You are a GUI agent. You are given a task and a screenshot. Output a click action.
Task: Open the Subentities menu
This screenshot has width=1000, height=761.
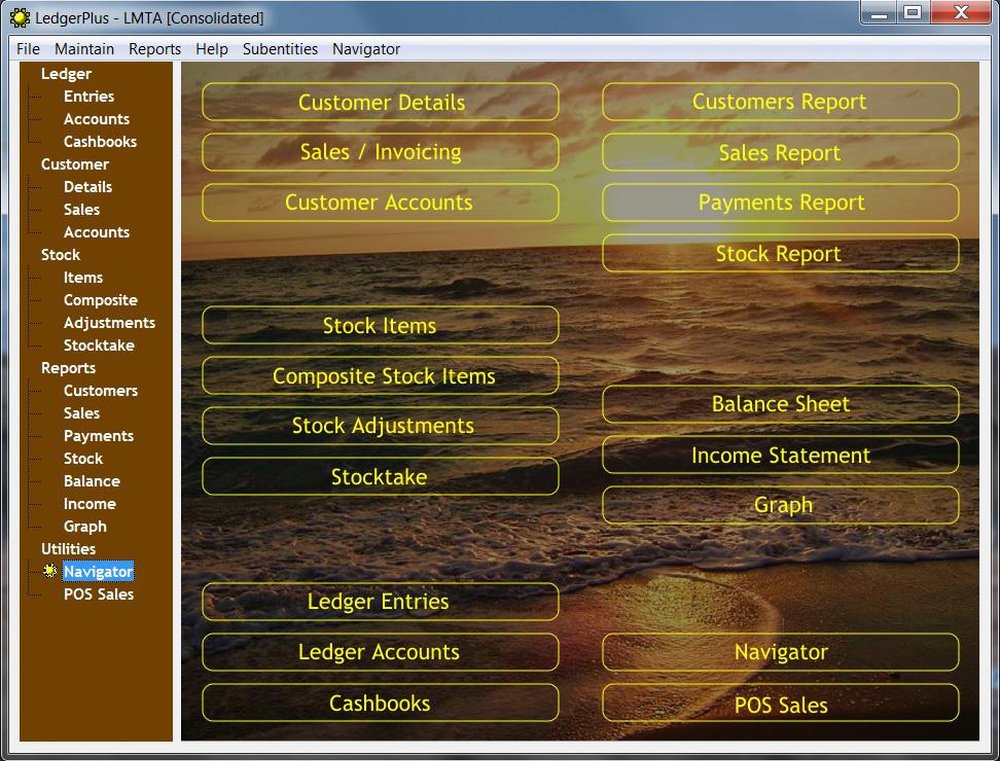(x=280, y=48)
